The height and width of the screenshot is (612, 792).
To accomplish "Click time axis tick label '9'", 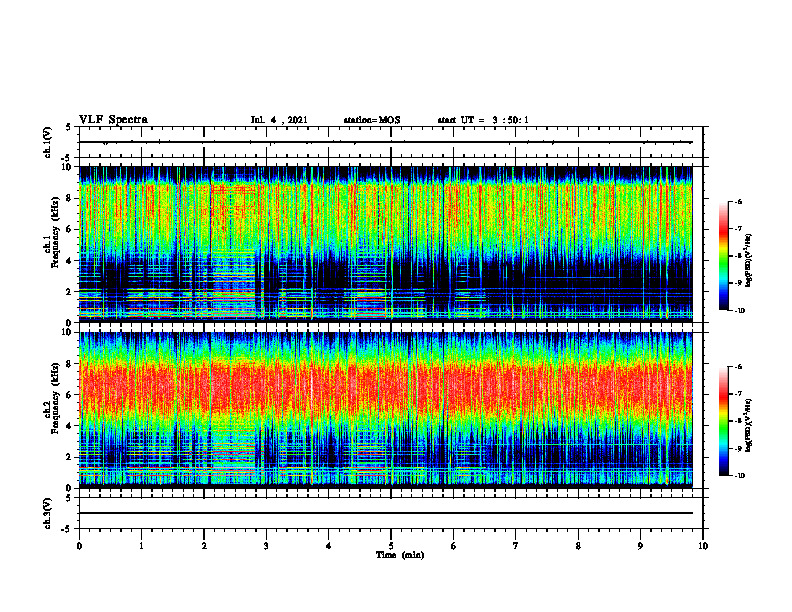I will [x=640, y=546].
